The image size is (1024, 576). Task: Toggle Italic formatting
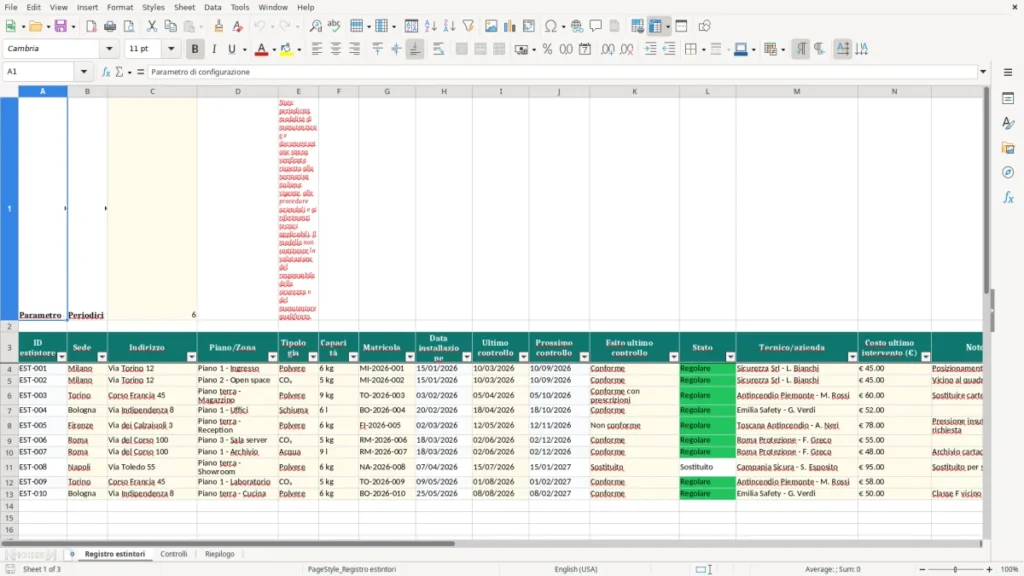pyautogui.click(x=214, y=49)
